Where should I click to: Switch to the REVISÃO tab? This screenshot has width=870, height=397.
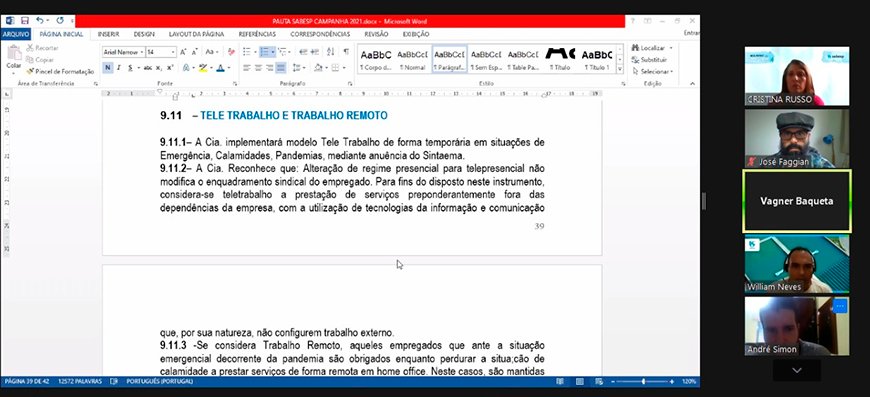pos(376,34)
